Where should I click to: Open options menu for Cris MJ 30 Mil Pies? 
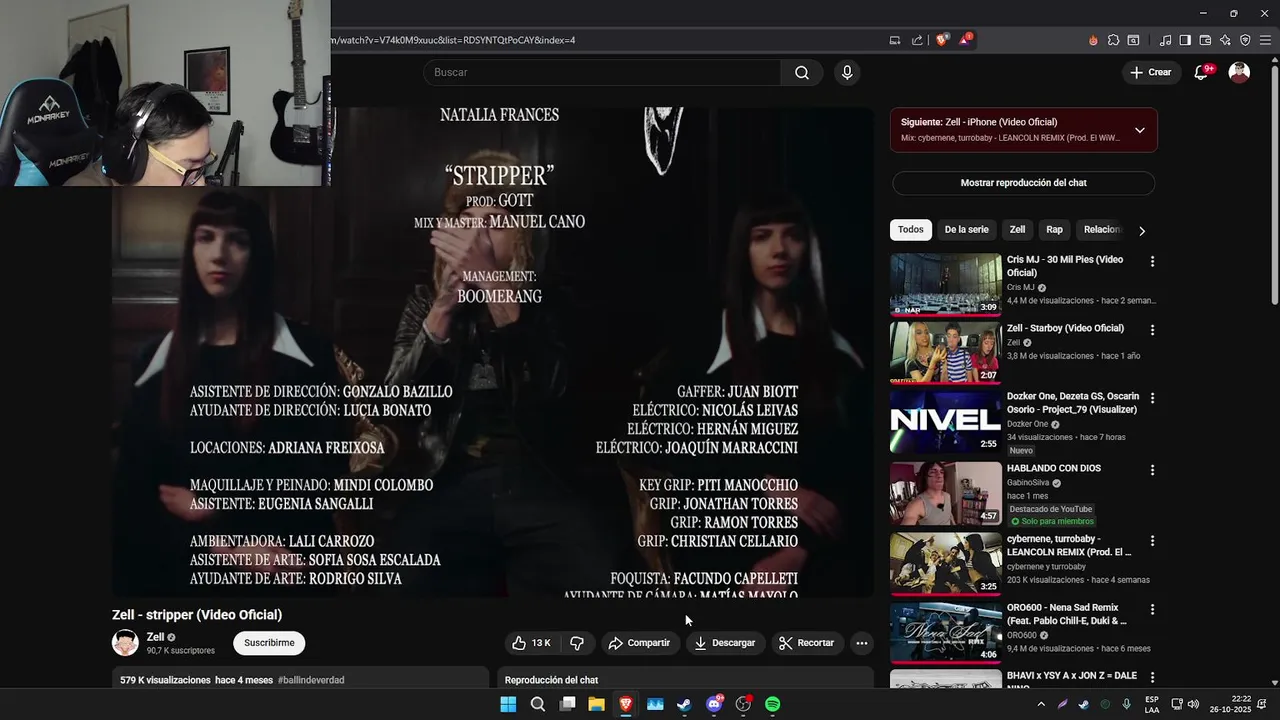pos(1152,261)
